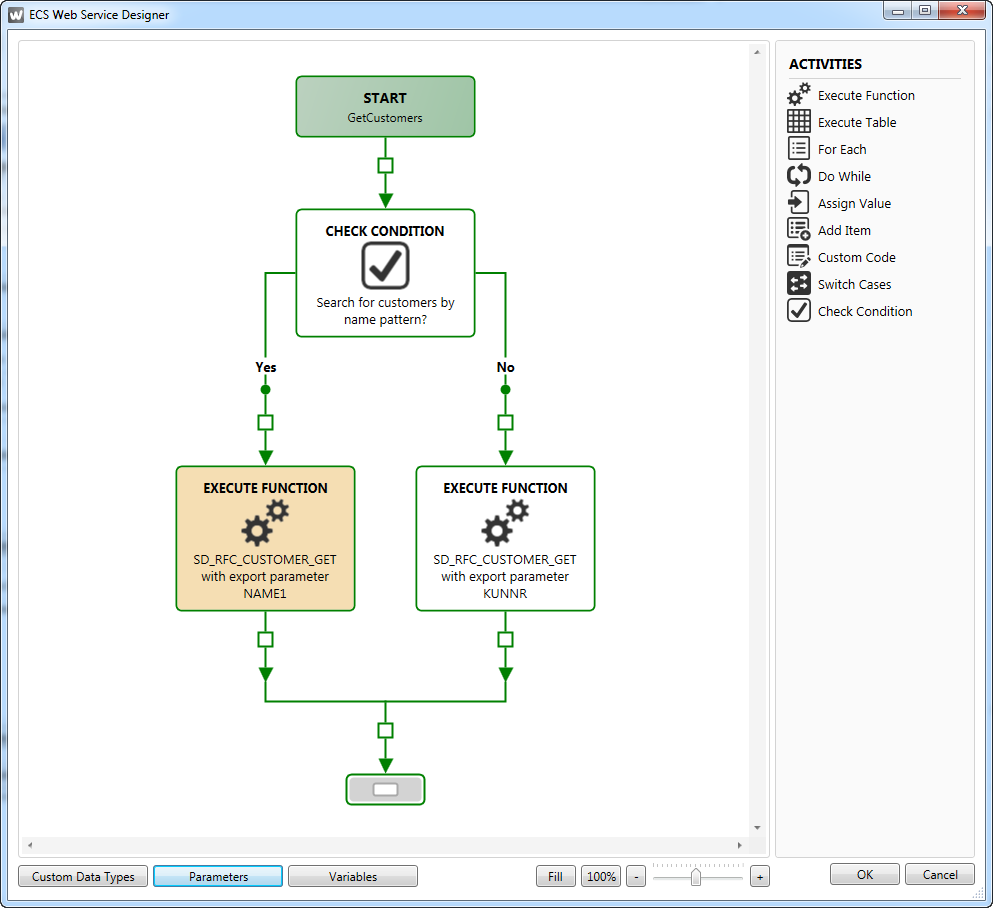Image resolution: width=993 pixels, height=908 pixels.
Task: Pick the Execute Table grid icon
Action: pyautogui.click(x=799, y=122)
